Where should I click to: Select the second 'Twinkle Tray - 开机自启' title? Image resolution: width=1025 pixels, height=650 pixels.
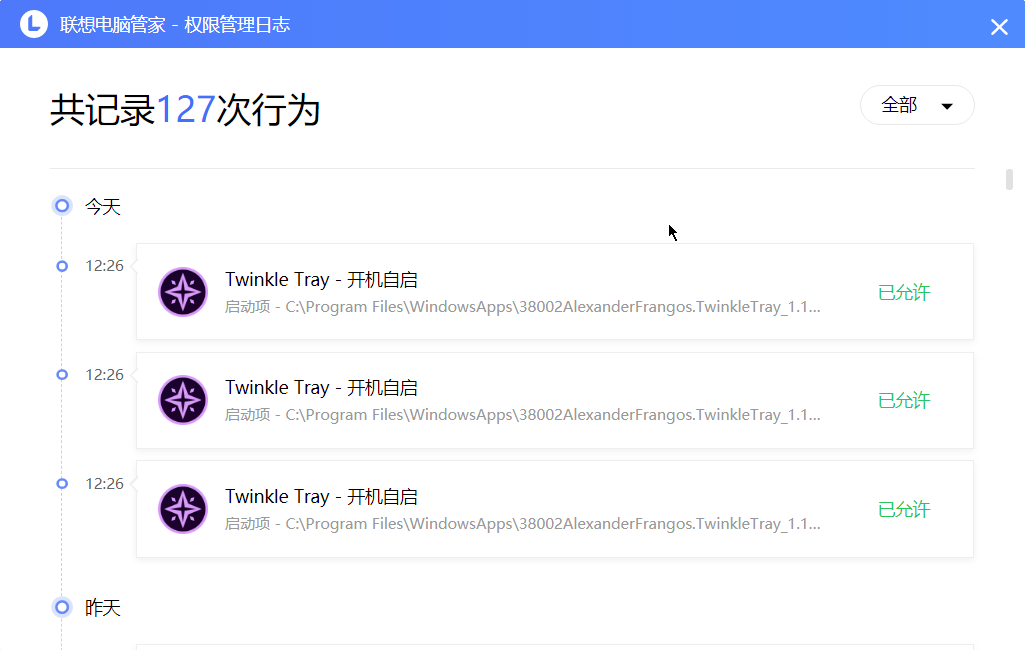pos(322,388)
